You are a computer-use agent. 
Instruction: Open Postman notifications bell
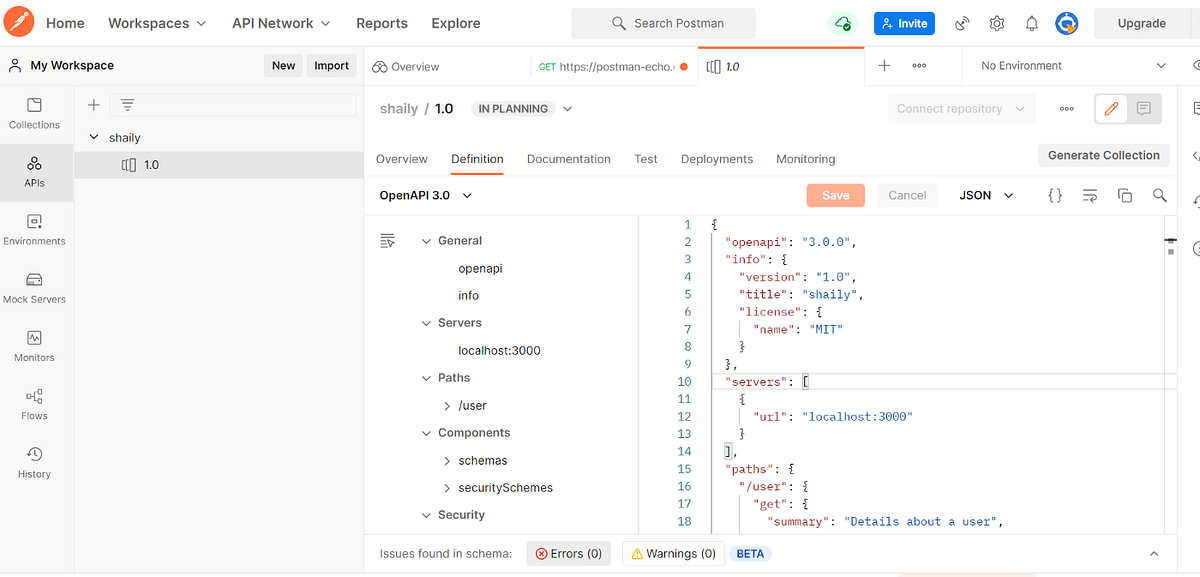point(1031,22)
